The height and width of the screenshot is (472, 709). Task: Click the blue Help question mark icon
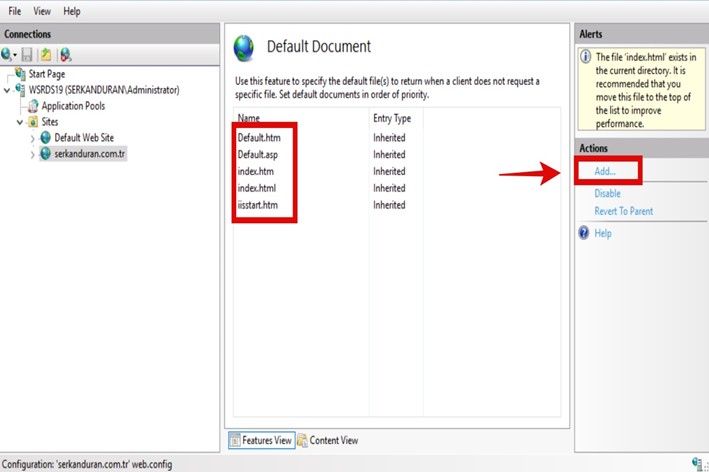[x=584, y=233]
